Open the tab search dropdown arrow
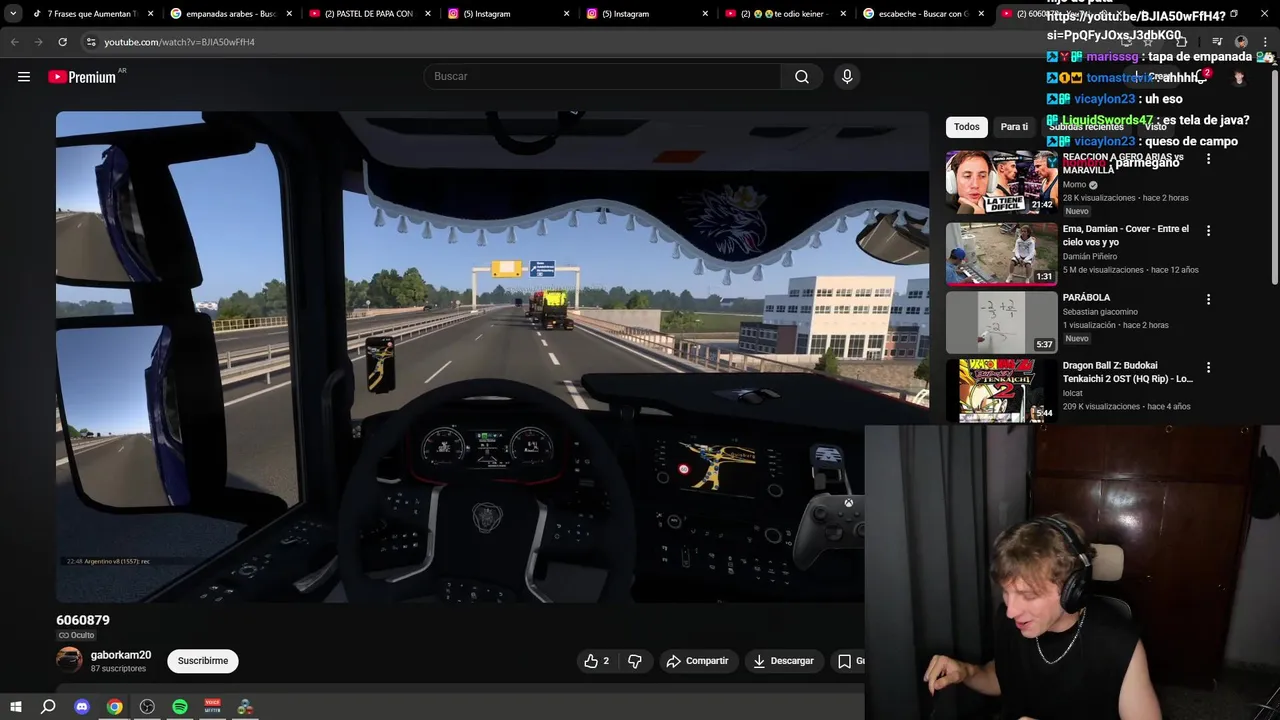This screenshot has height=720, width=1280. 13,14
